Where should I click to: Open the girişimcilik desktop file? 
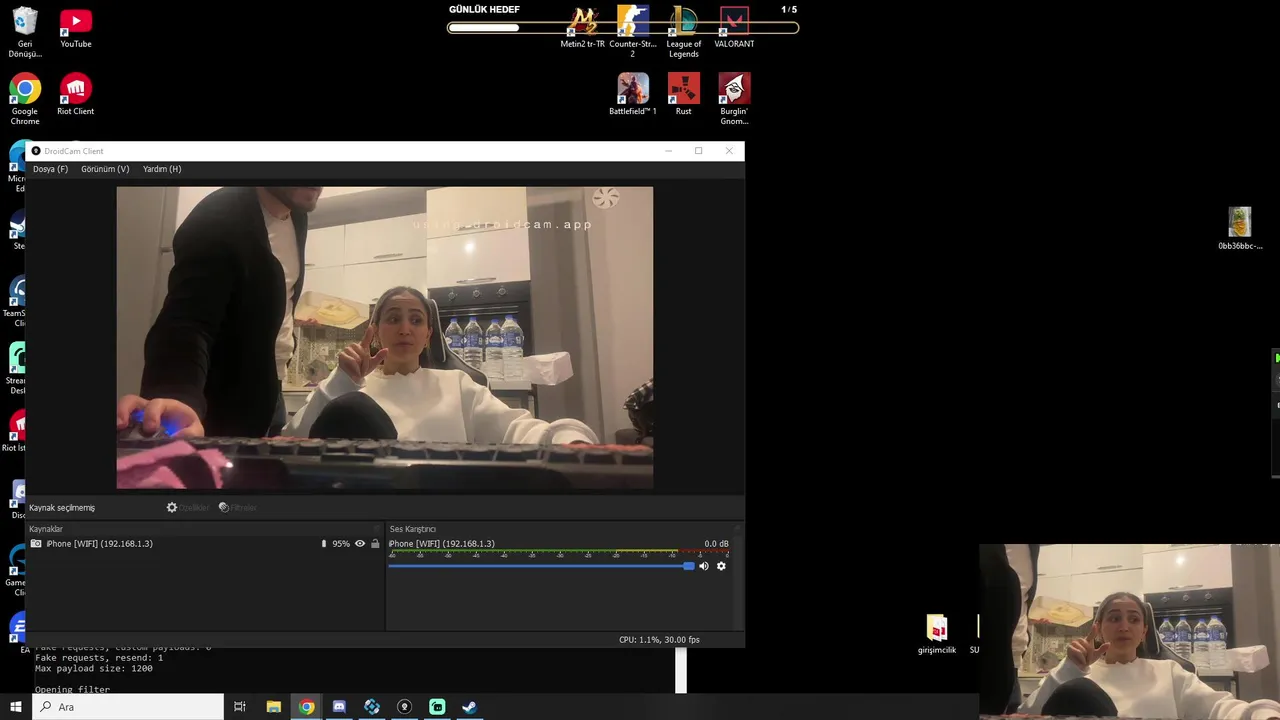coord(937,634)
